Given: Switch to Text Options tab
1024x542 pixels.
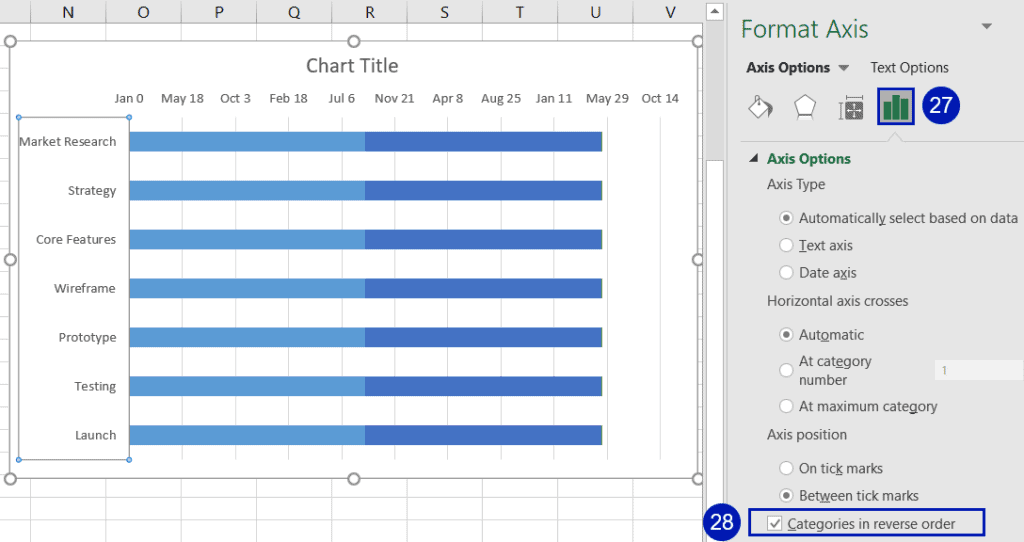Looking at the screenshot, I should pyautogui.click(x=909, y=68).
